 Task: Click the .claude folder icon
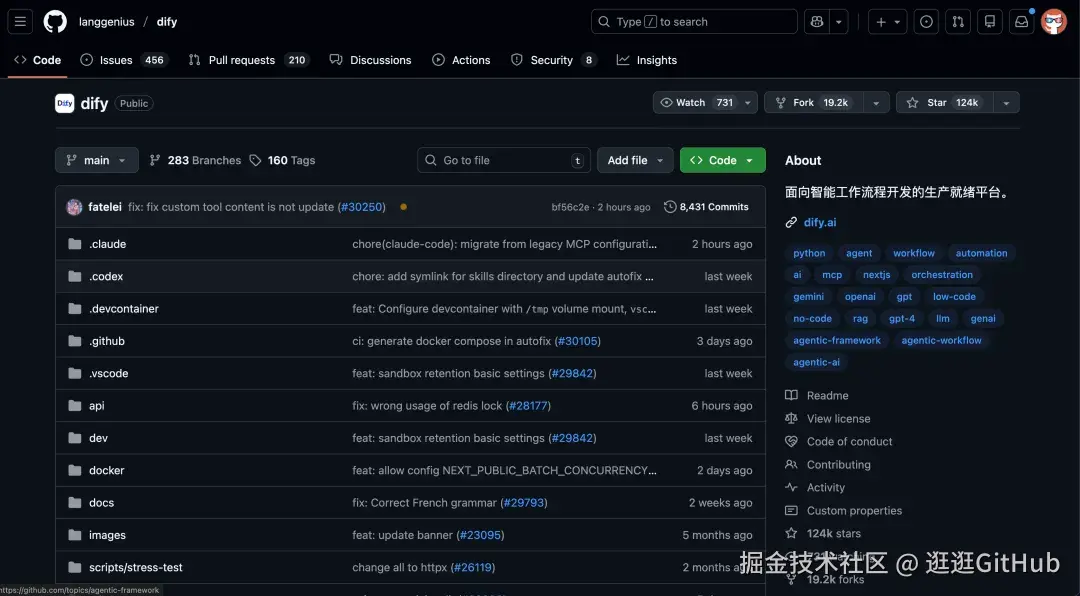click(x=74, y=244)
